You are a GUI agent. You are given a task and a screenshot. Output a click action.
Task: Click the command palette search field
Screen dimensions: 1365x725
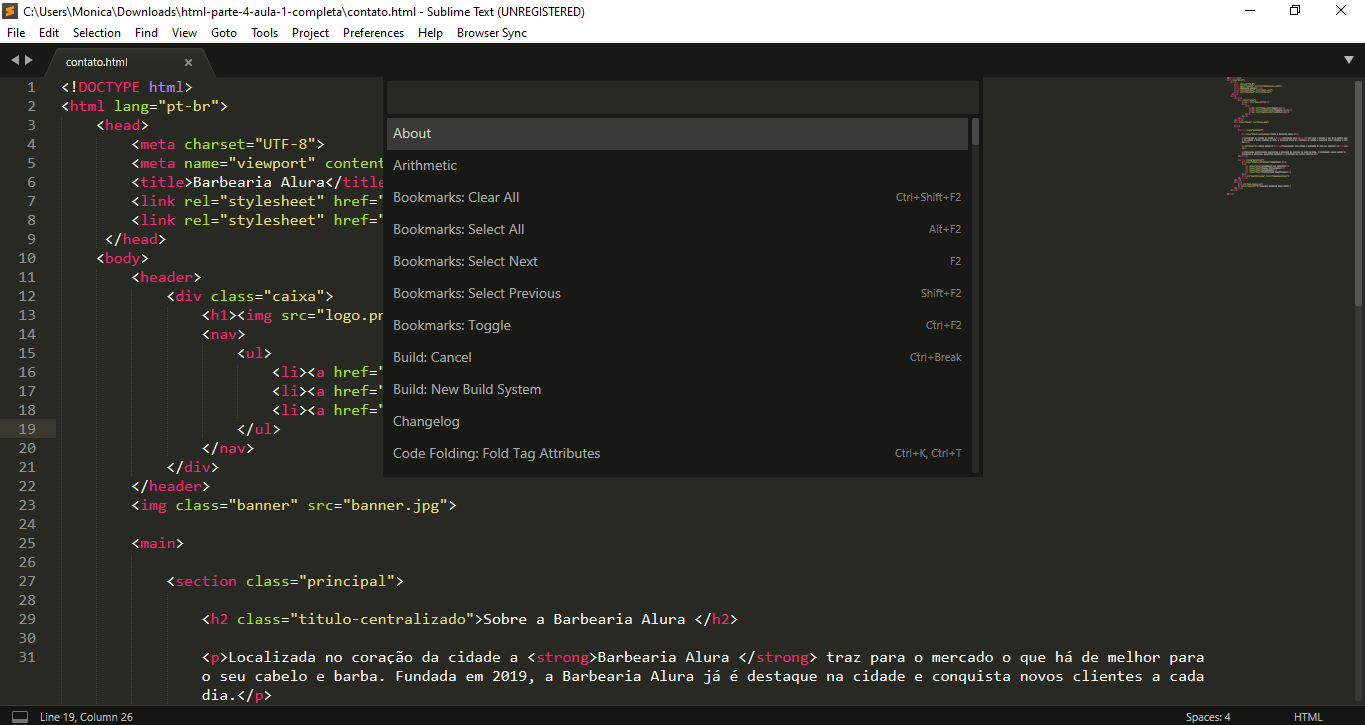point(682,98)
